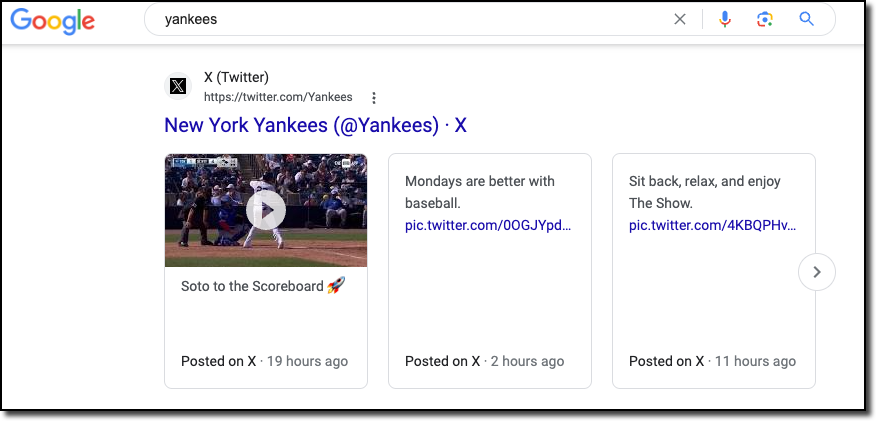Open the pic.twitter.com/4KBQPHv... link
The image size is (876, 421).
click(x=712, y=226)
